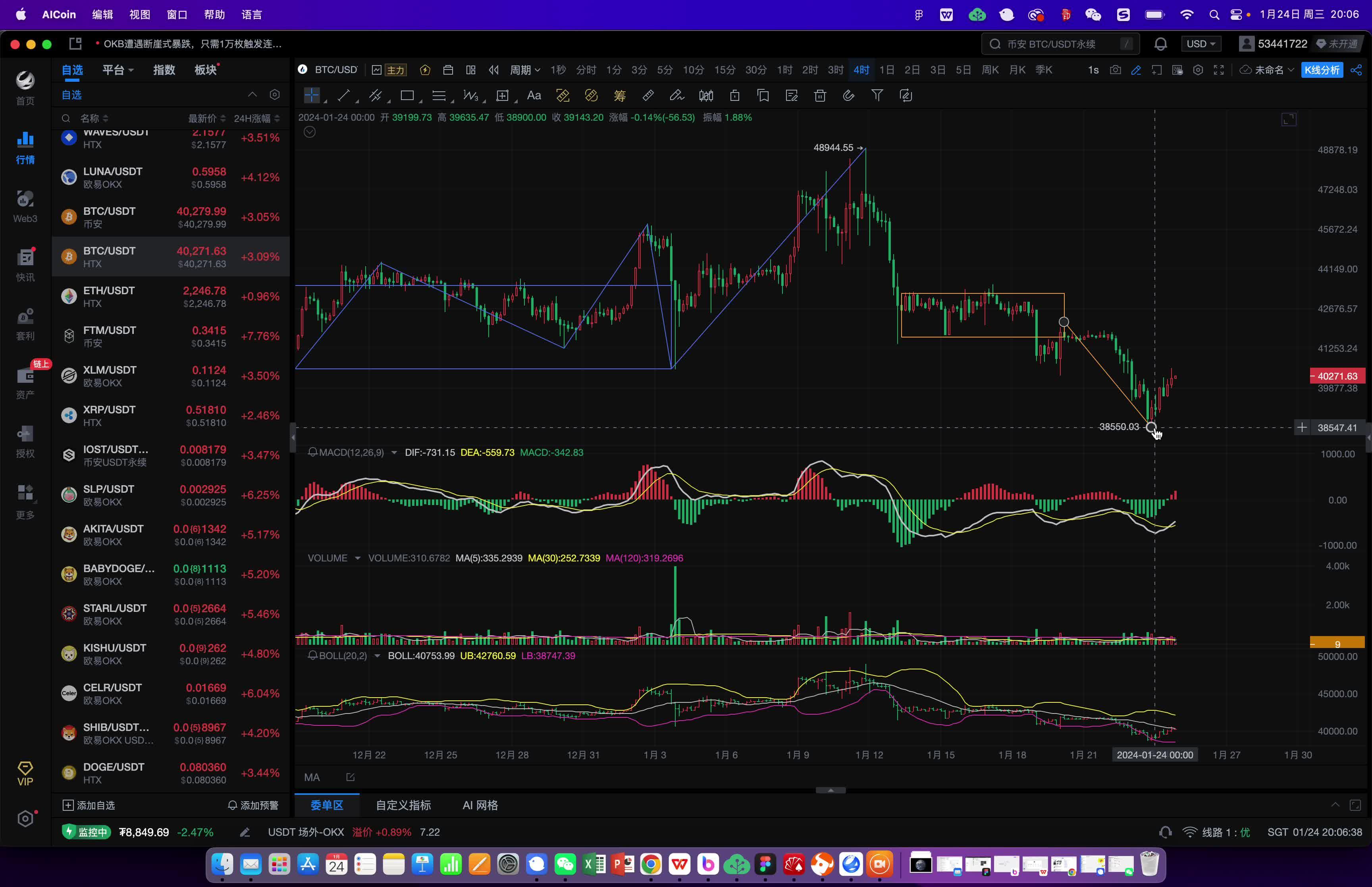Click the lock drawings icon
1372x887 pixels.
coord(734,96)
